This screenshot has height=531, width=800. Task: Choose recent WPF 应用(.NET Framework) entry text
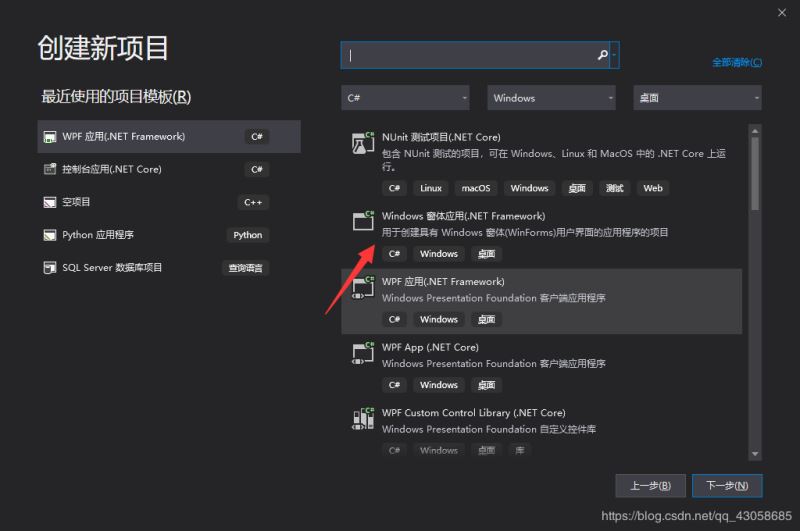[123, 137]
